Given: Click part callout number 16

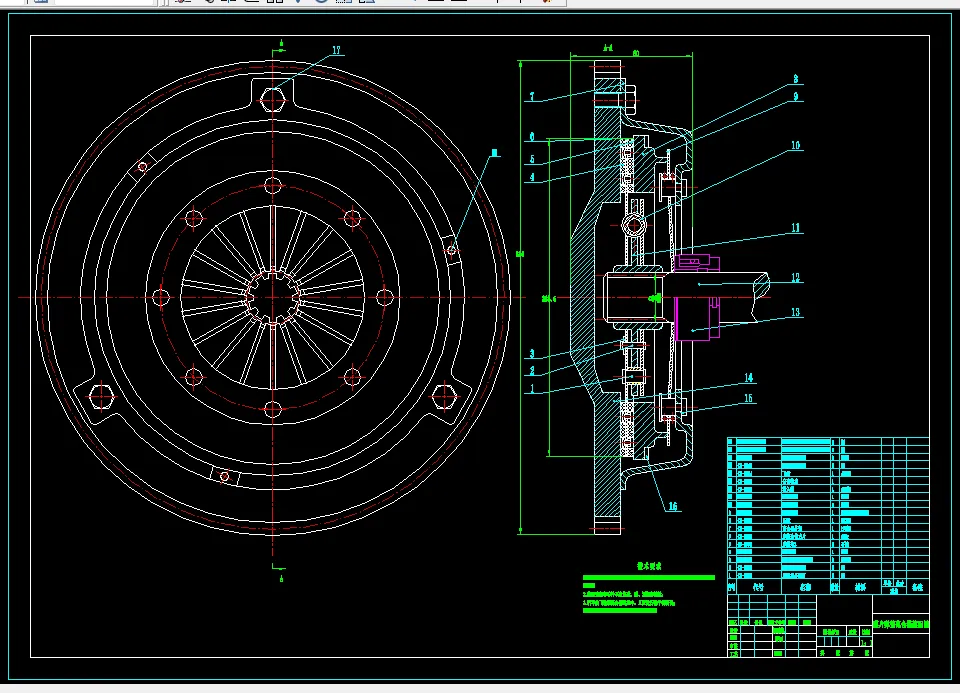Looking at the screenshot, I should click(672, 506).
